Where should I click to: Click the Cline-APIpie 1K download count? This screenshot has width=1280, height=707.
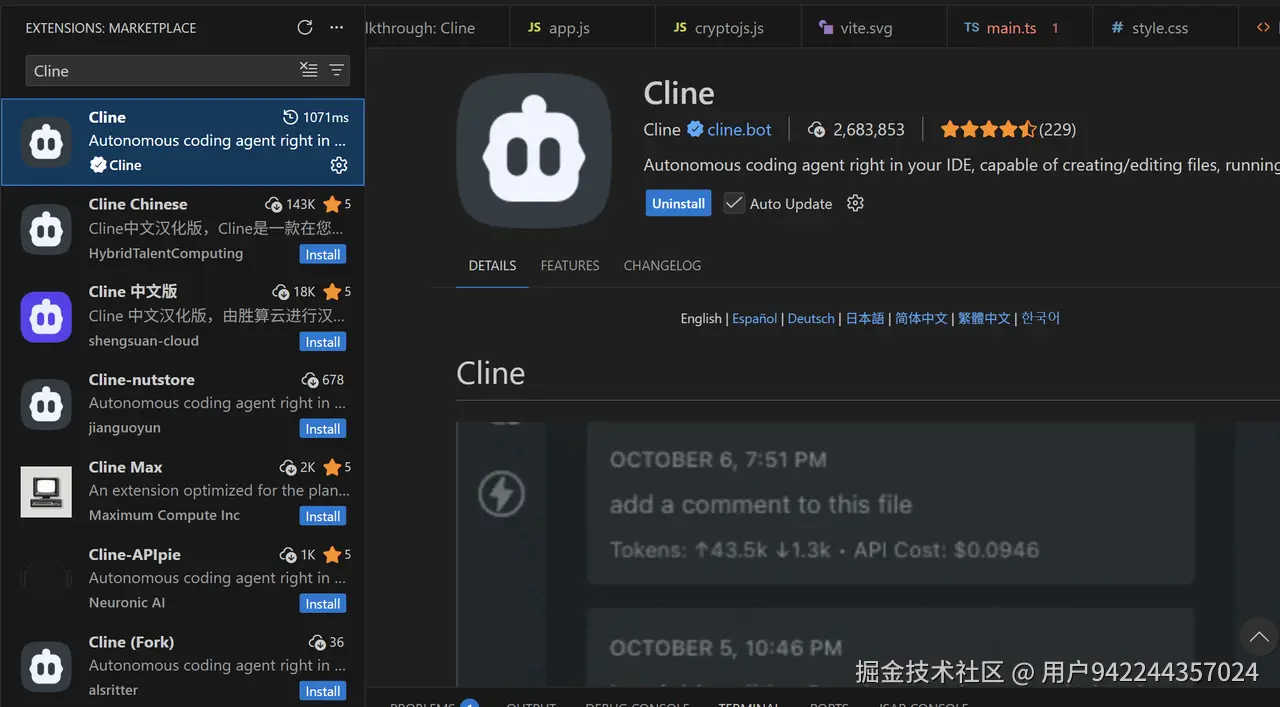298,554
